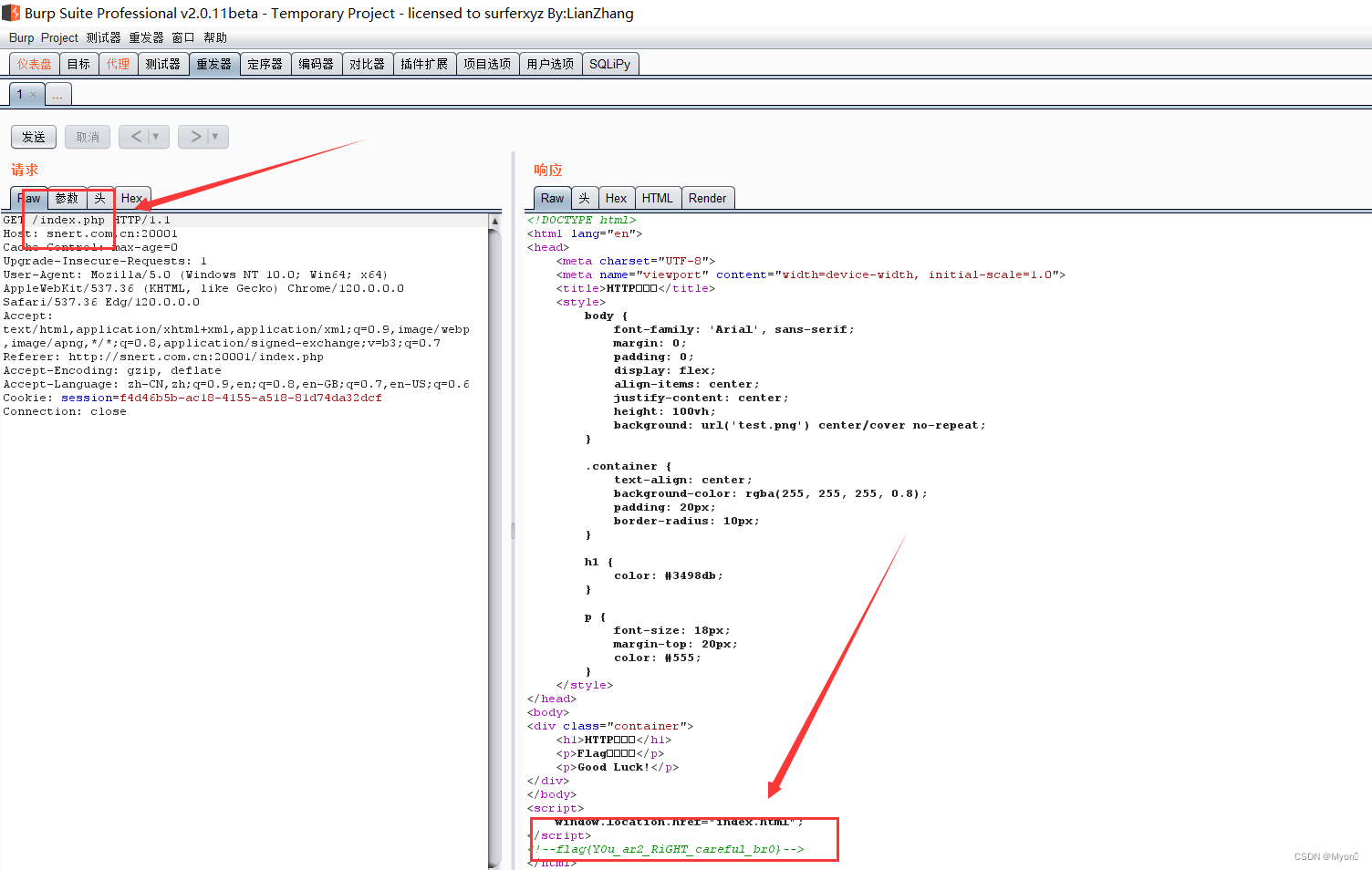Switch to the 用户选项 tab
The height and width of the screenshot is (870, 1372).
click(x=550, y=64)
